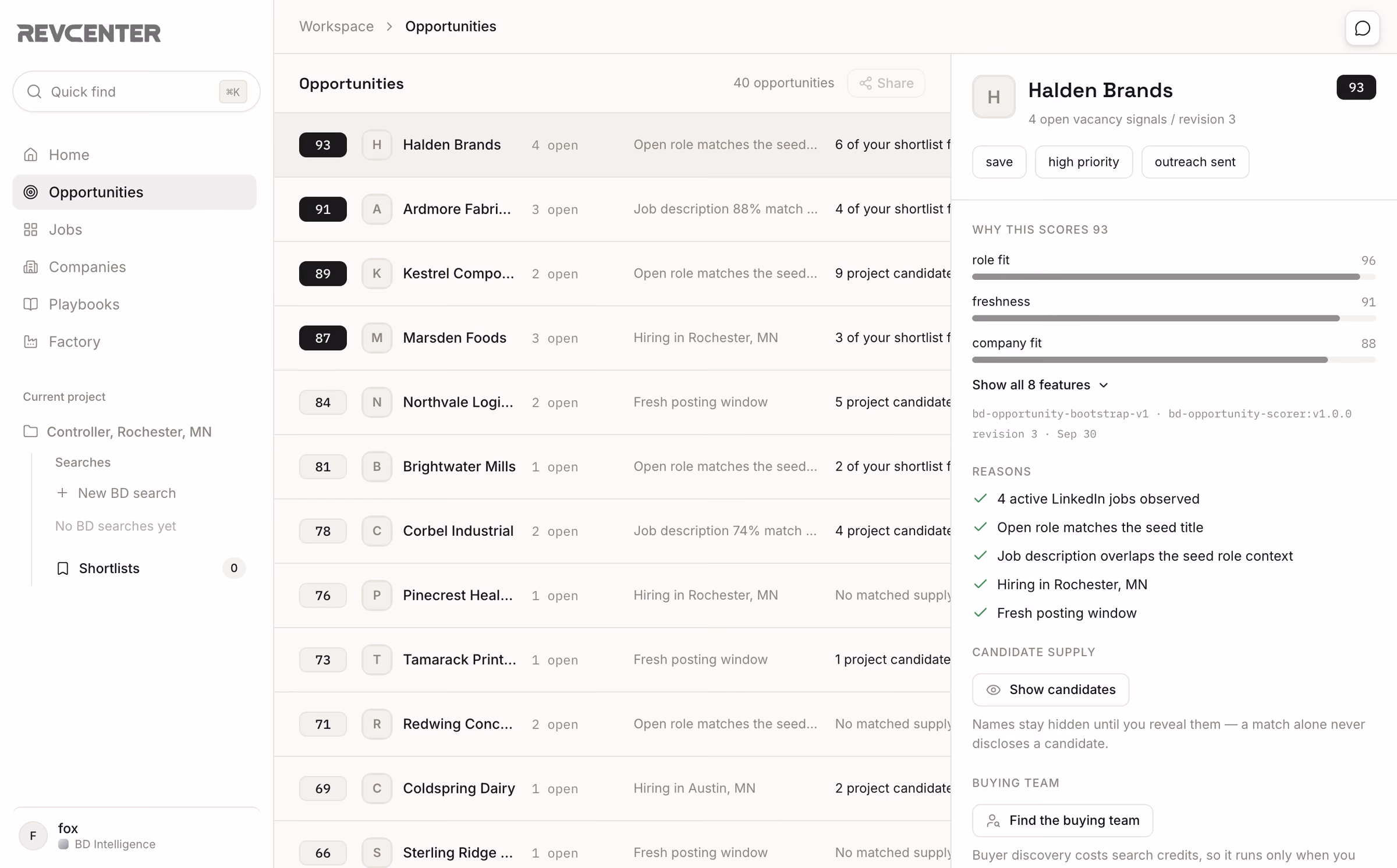Click the large H logo in detail panel
The image size is (1397, 868).
point(994,97)
